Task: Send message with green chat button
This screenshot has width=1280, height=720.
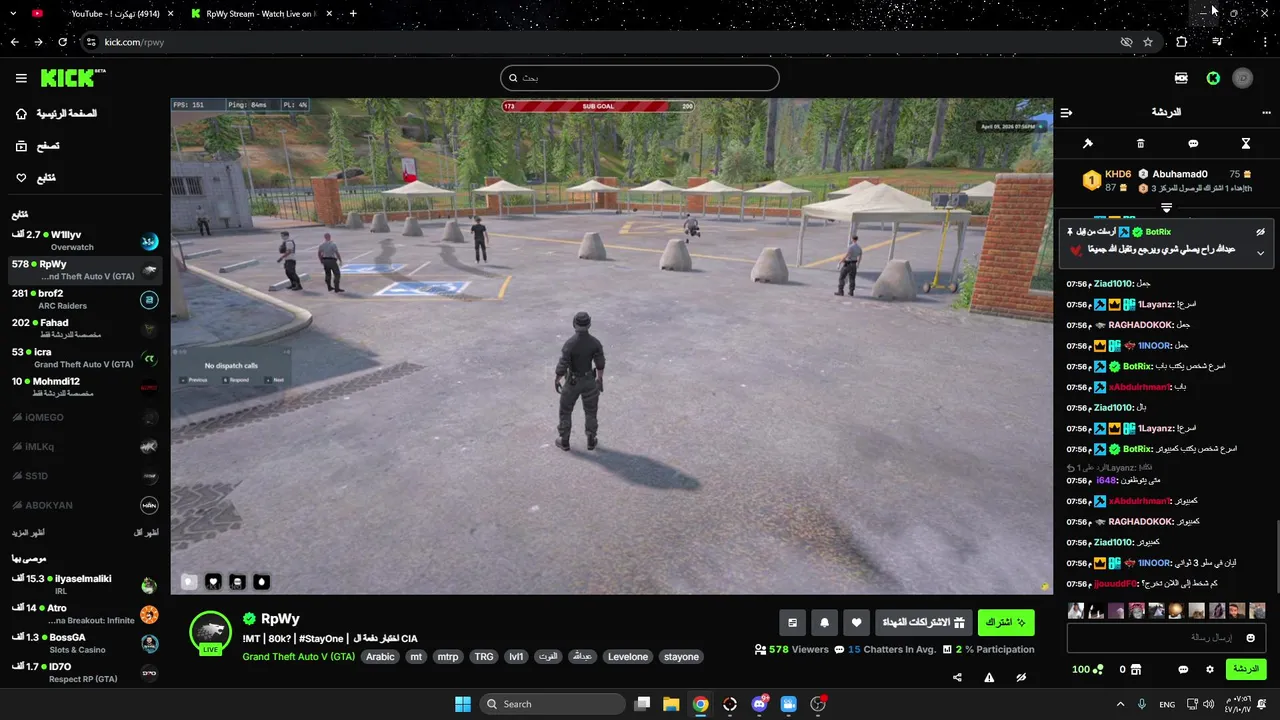Action: pos(1246,669)
